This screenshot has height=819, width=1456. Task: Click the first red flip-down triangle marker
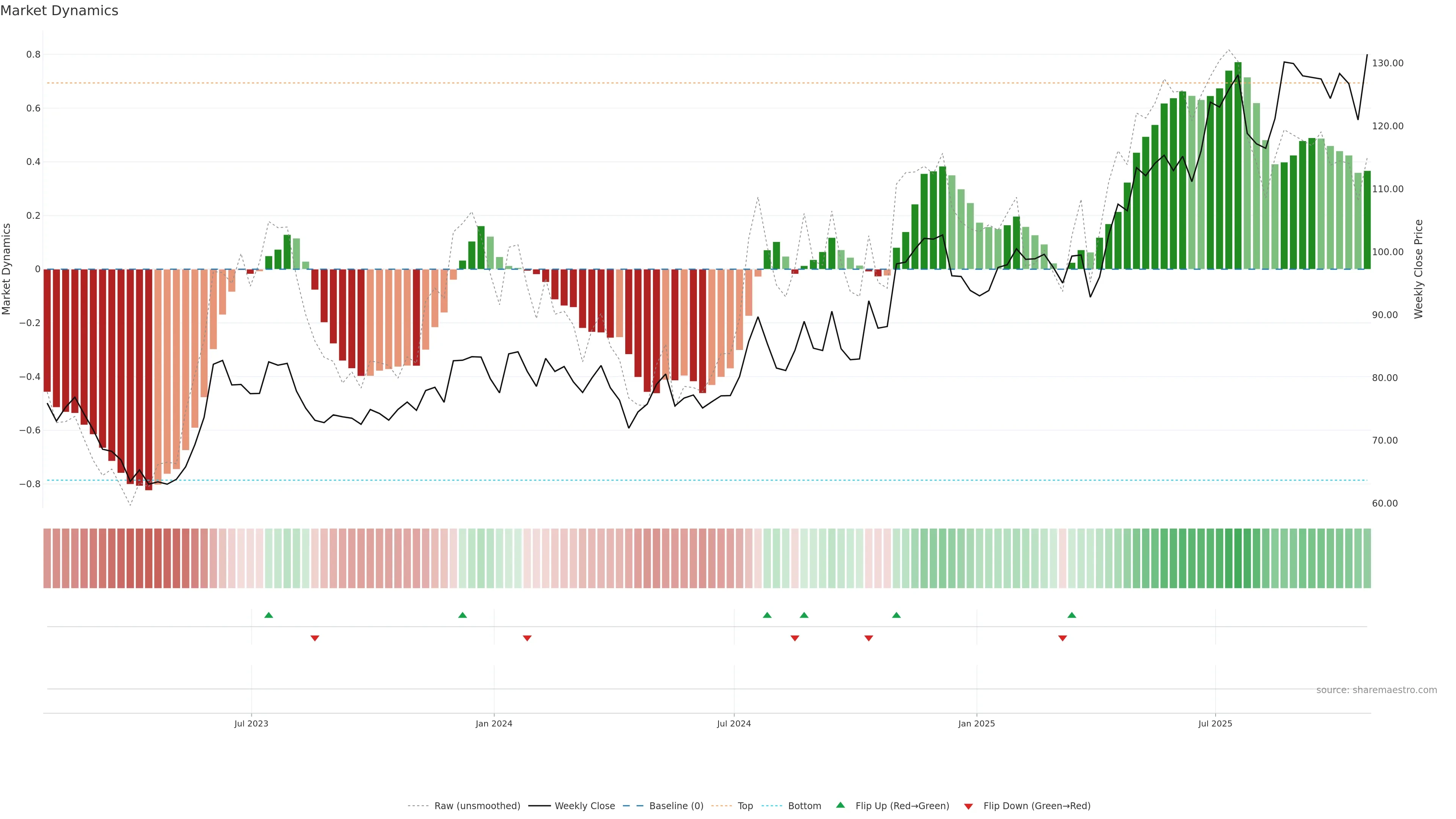(315, 638)
